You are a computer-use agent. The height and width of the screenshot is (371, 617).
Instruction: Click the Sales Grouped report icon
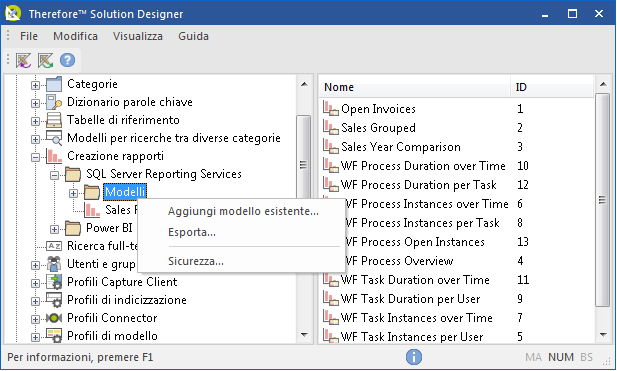pyautogui.click(x=331, y=127)
